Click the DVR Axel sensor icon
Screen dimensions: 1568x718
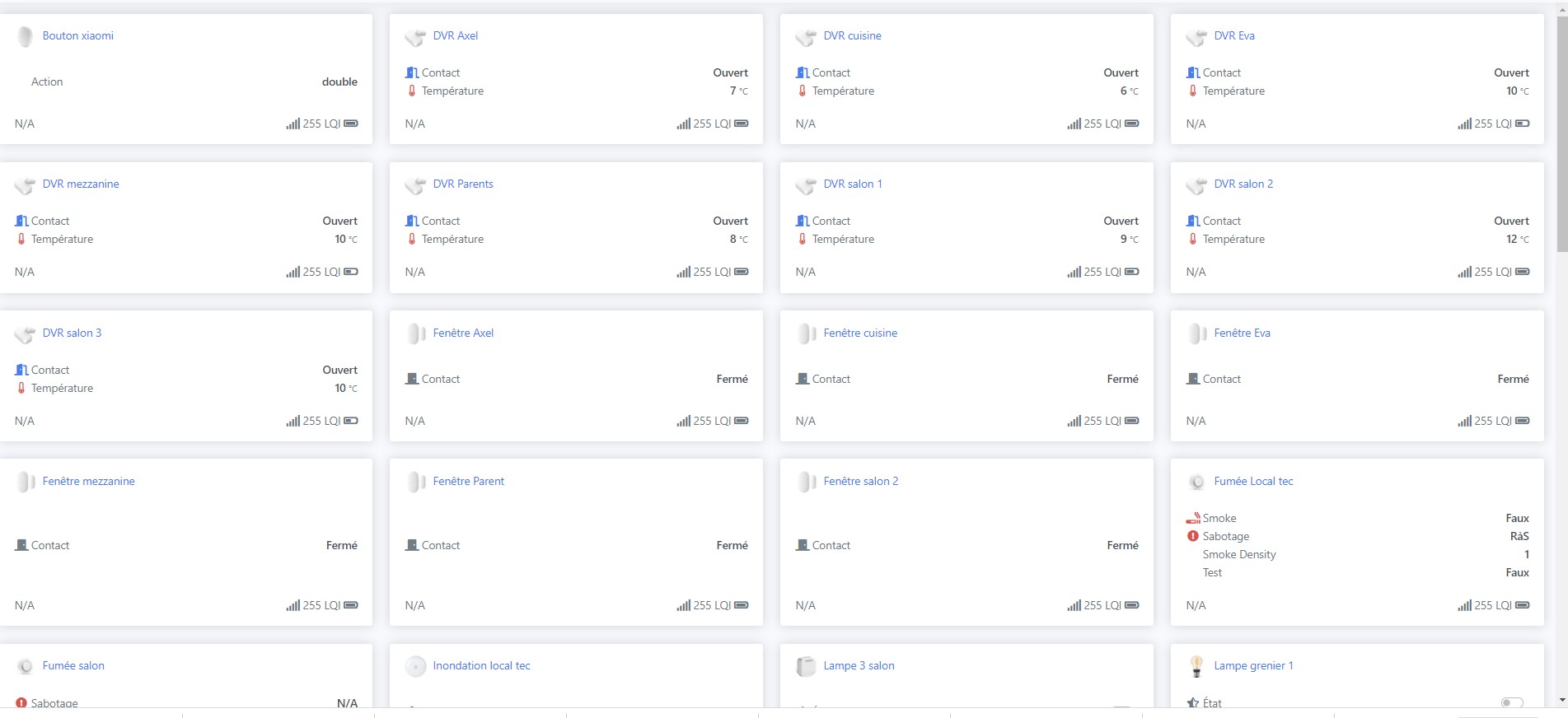click(x=415, y=37)
